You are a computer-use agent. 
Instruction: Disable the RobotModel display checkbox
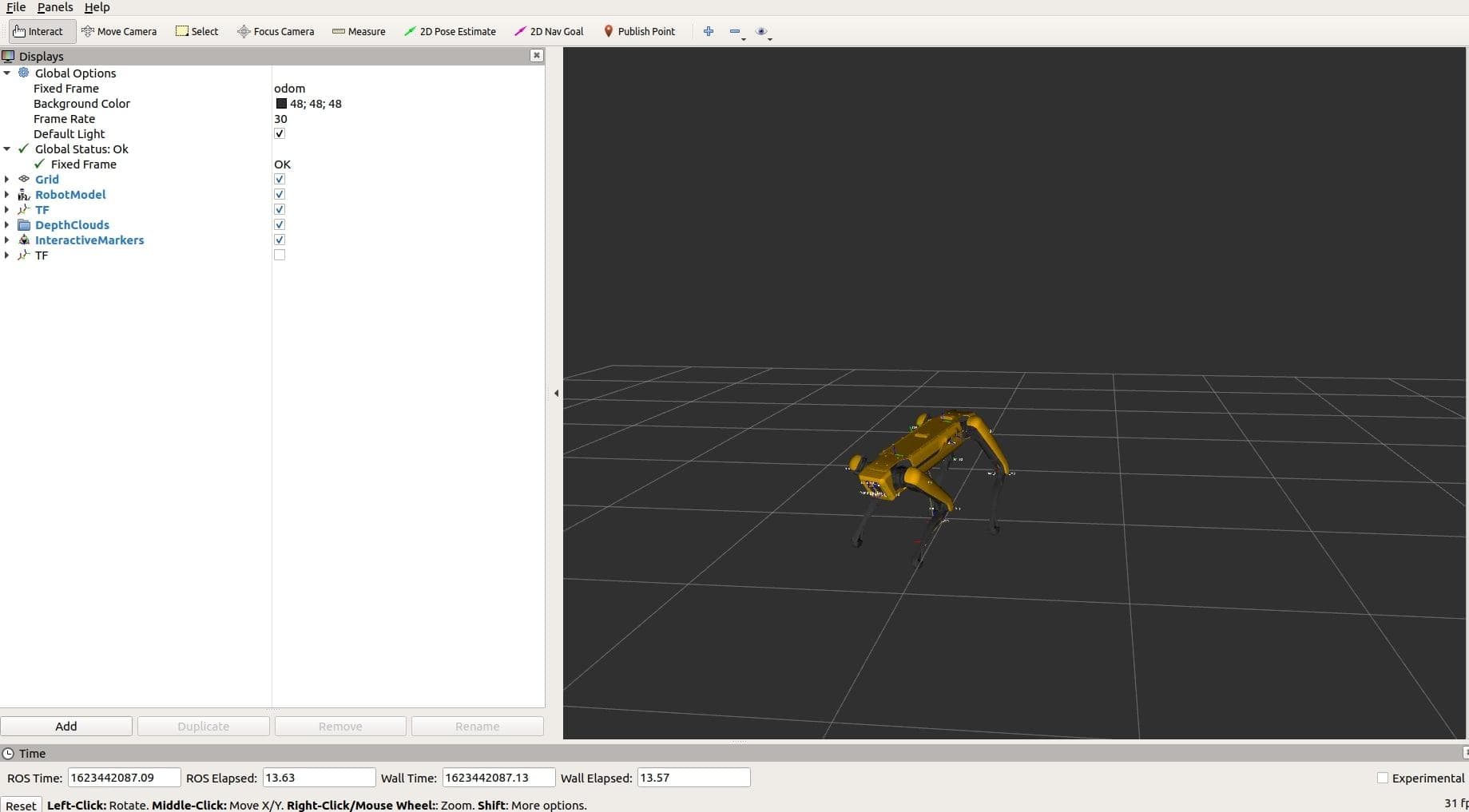point(280,194)
